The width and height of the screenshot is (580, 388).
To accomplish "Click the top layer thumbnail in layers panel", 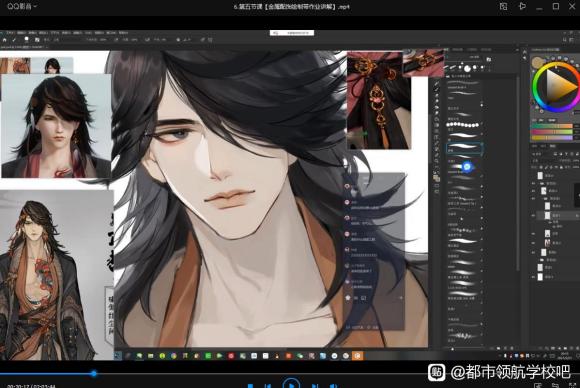I will (540, 176).
